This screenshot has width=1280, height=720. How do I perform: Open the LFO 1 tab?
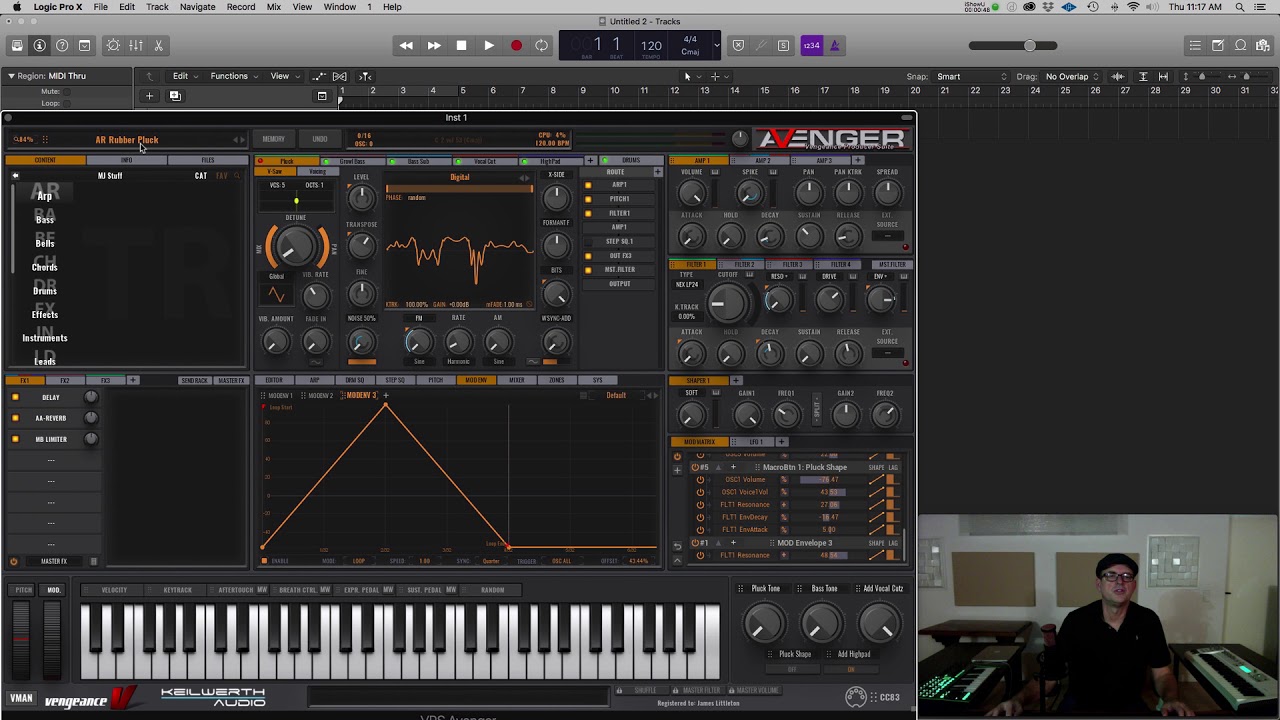[x=755, y=442]
